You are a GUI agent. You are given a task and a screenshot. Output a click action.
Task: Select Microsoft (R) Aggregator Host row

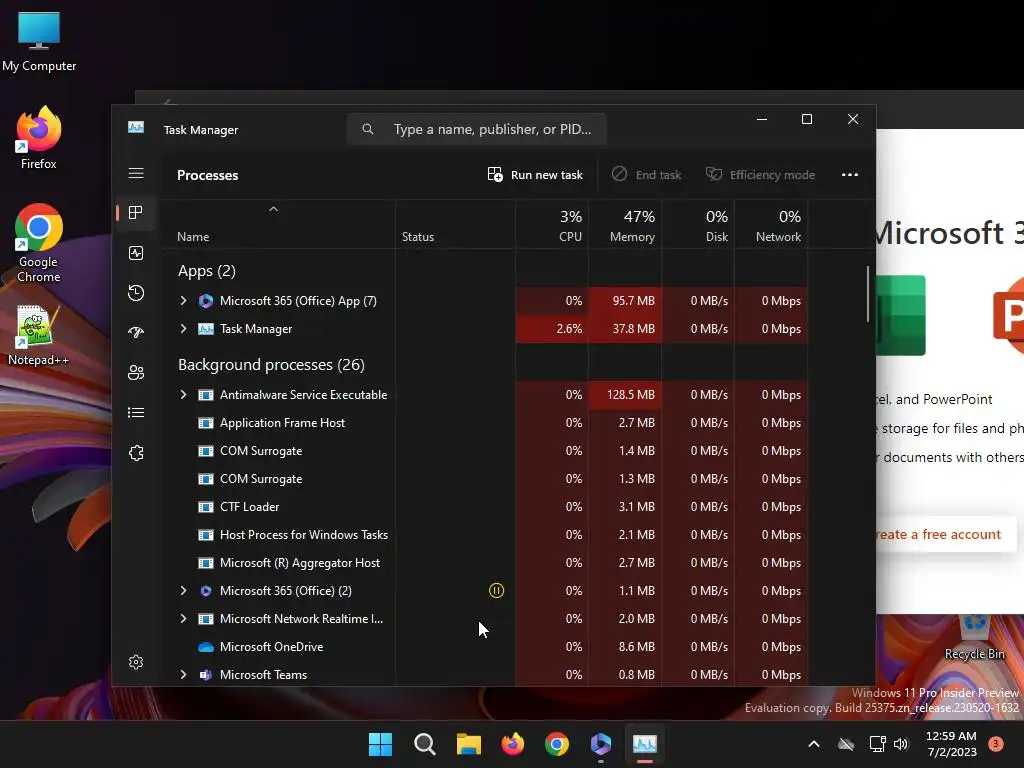click(485, 563)
